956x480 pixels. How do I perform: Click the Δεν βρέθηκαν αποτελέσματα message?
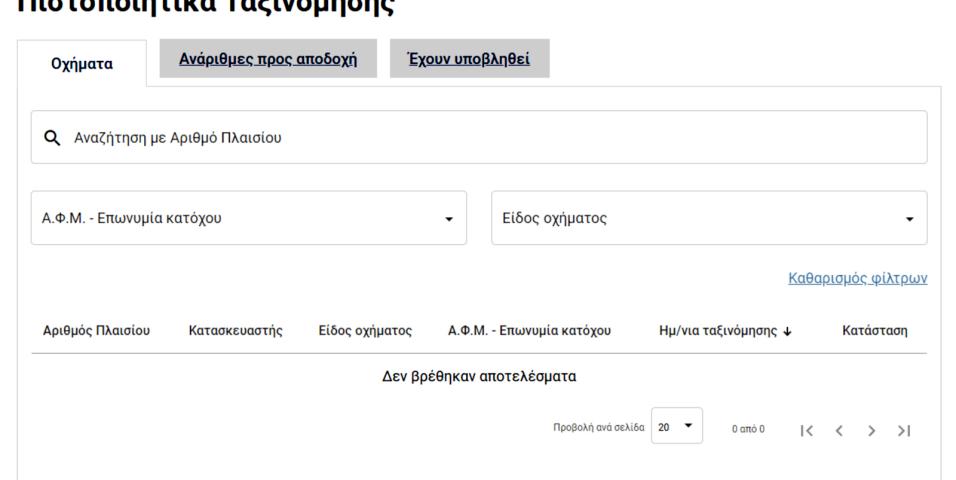point(479,376)
